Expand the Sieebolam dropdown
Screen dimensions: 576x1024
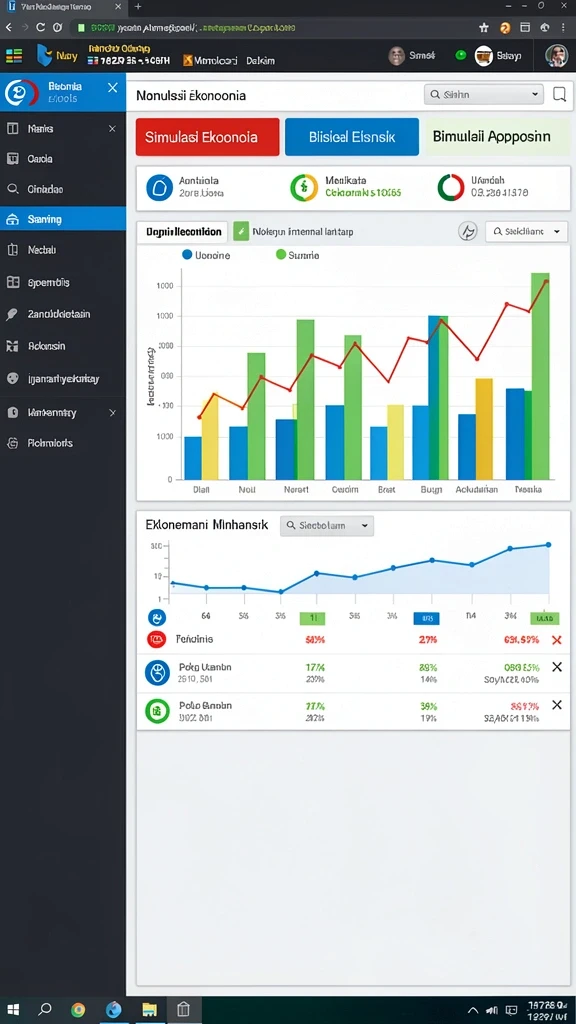(x=327, y=526)
